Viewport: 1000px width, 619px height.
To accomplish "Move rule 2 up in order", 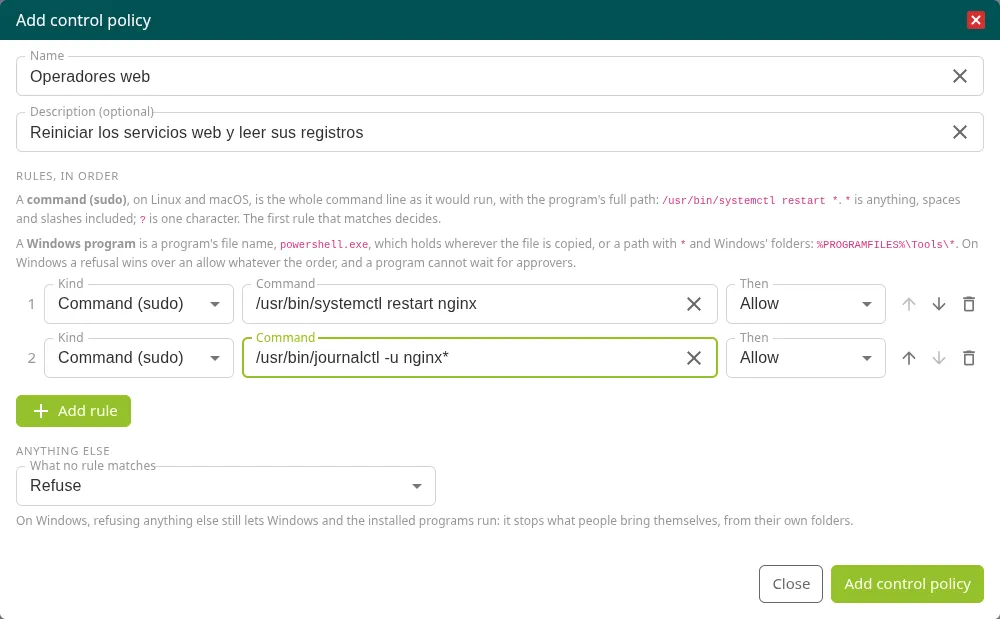I will (x=909, y=358).
